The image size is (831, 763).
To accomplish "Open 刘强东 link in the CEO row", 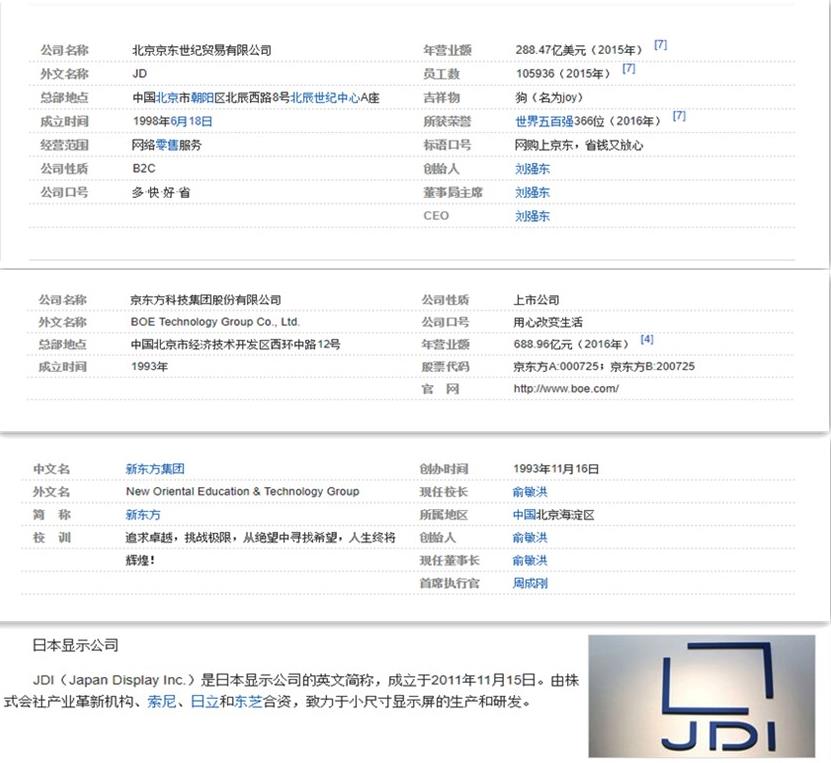I will tap(532, 216).
